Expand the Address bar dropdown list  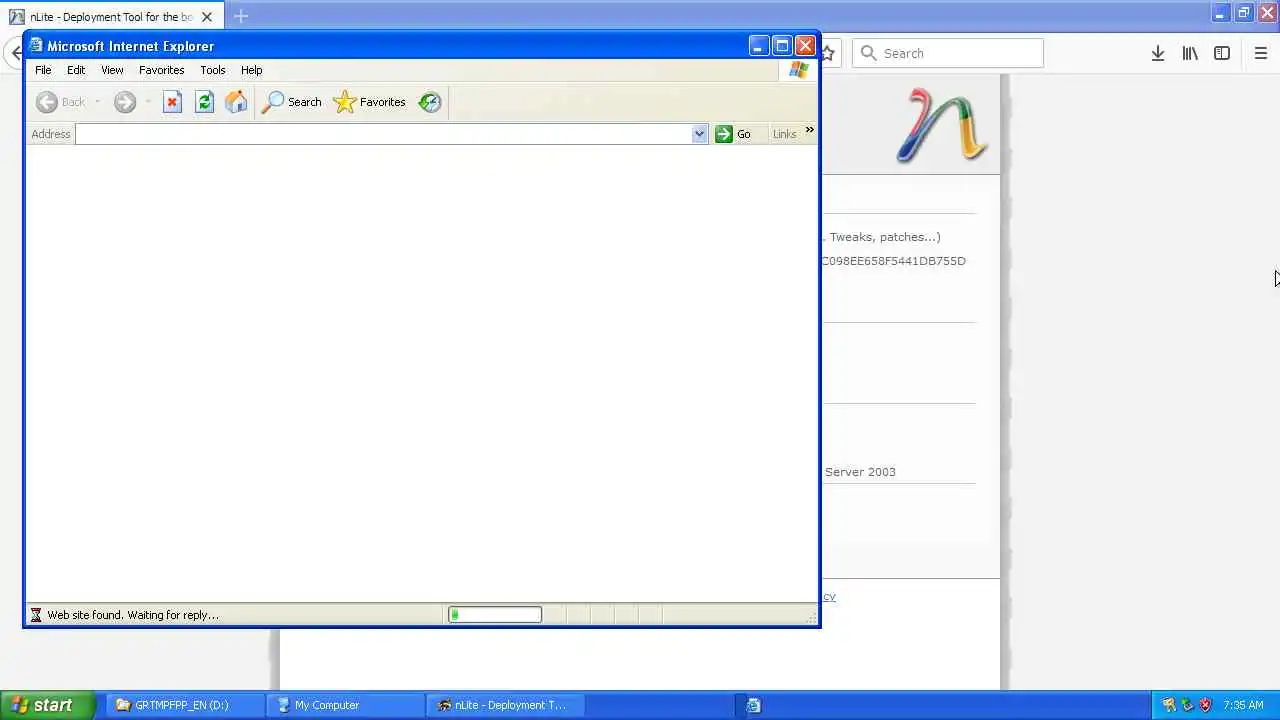click(x=699, y=134)
